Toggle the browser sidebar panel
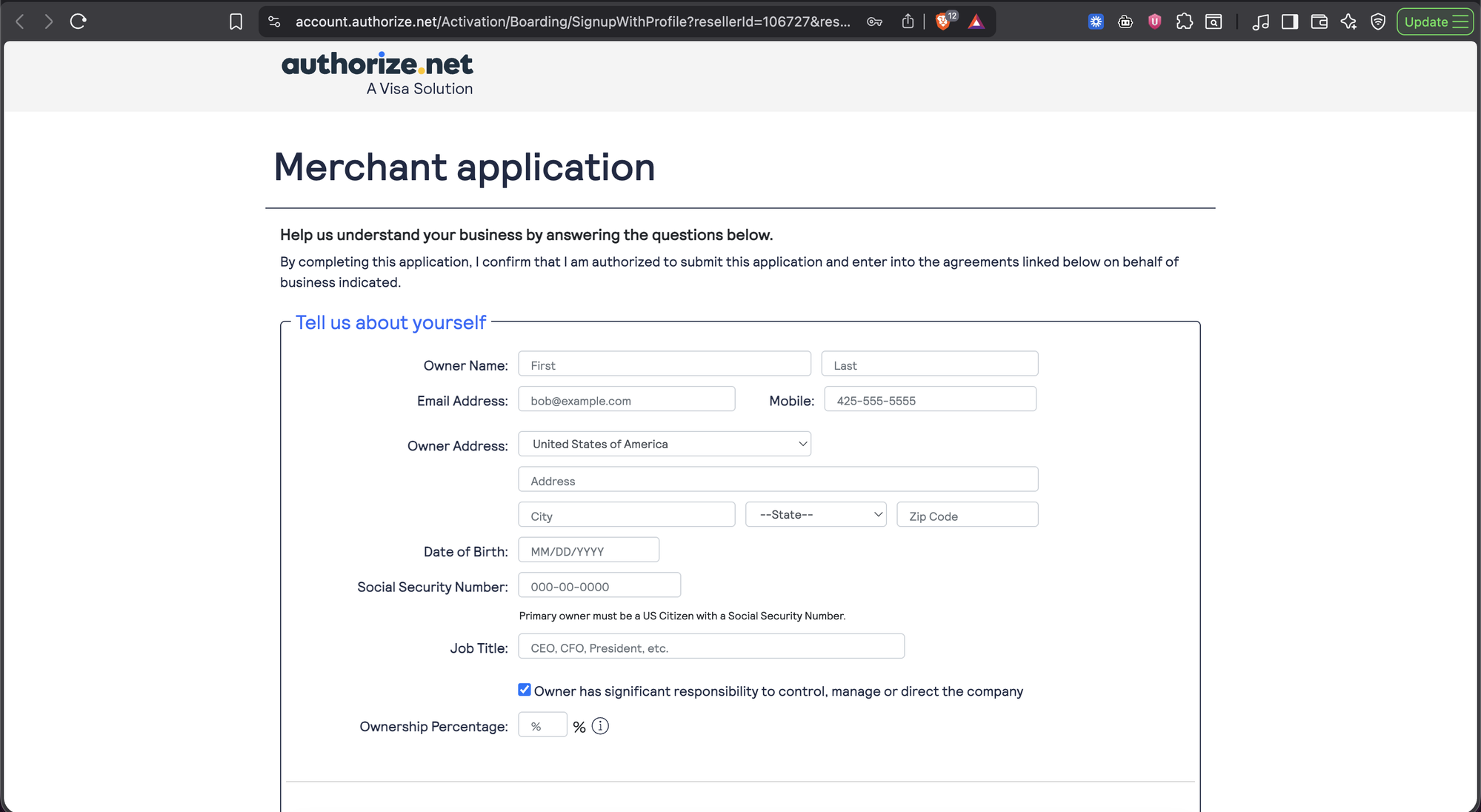This screenshot has width=1481, height=812. pos(1290,21)
